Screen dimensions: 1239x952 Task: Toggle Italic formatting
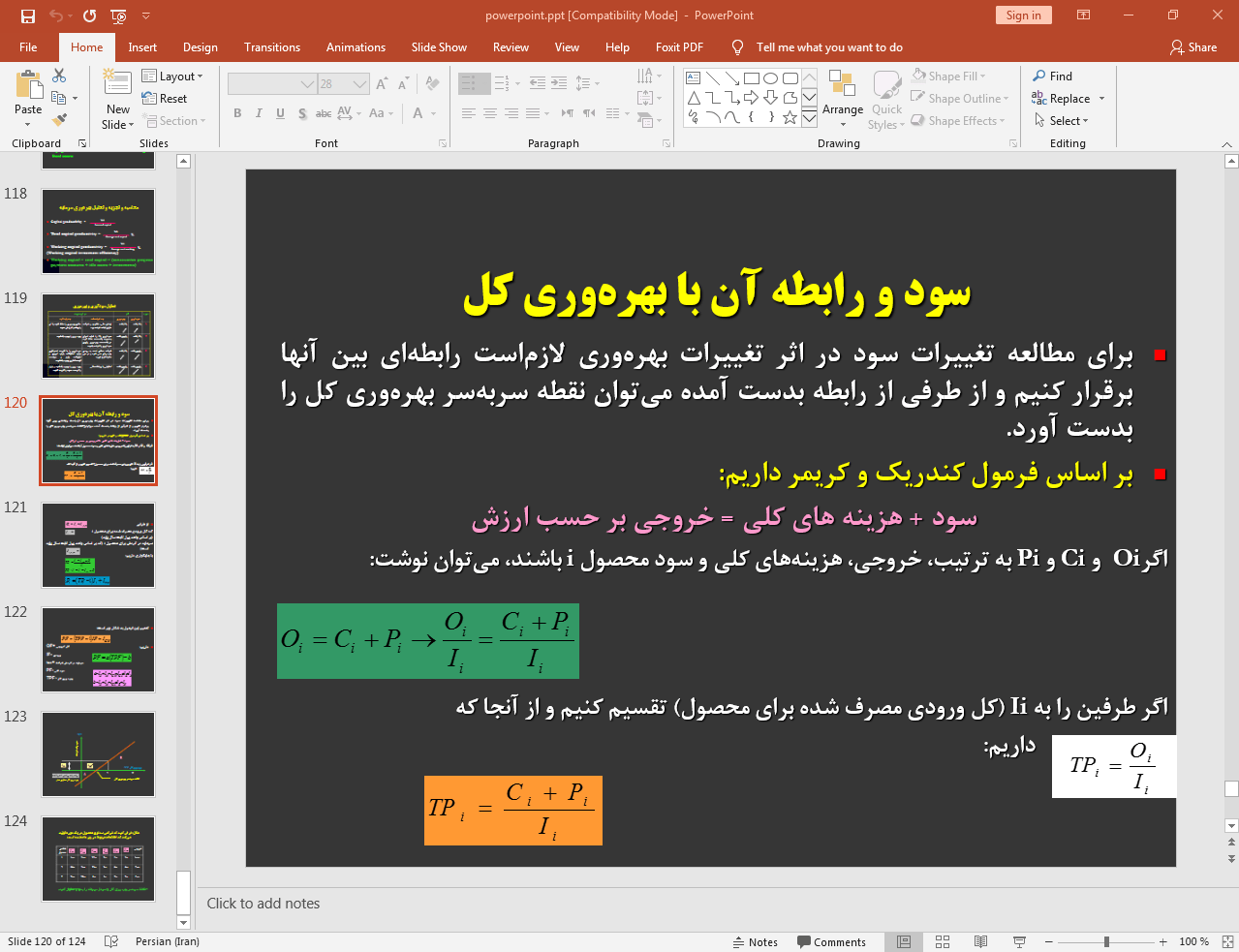259,113
